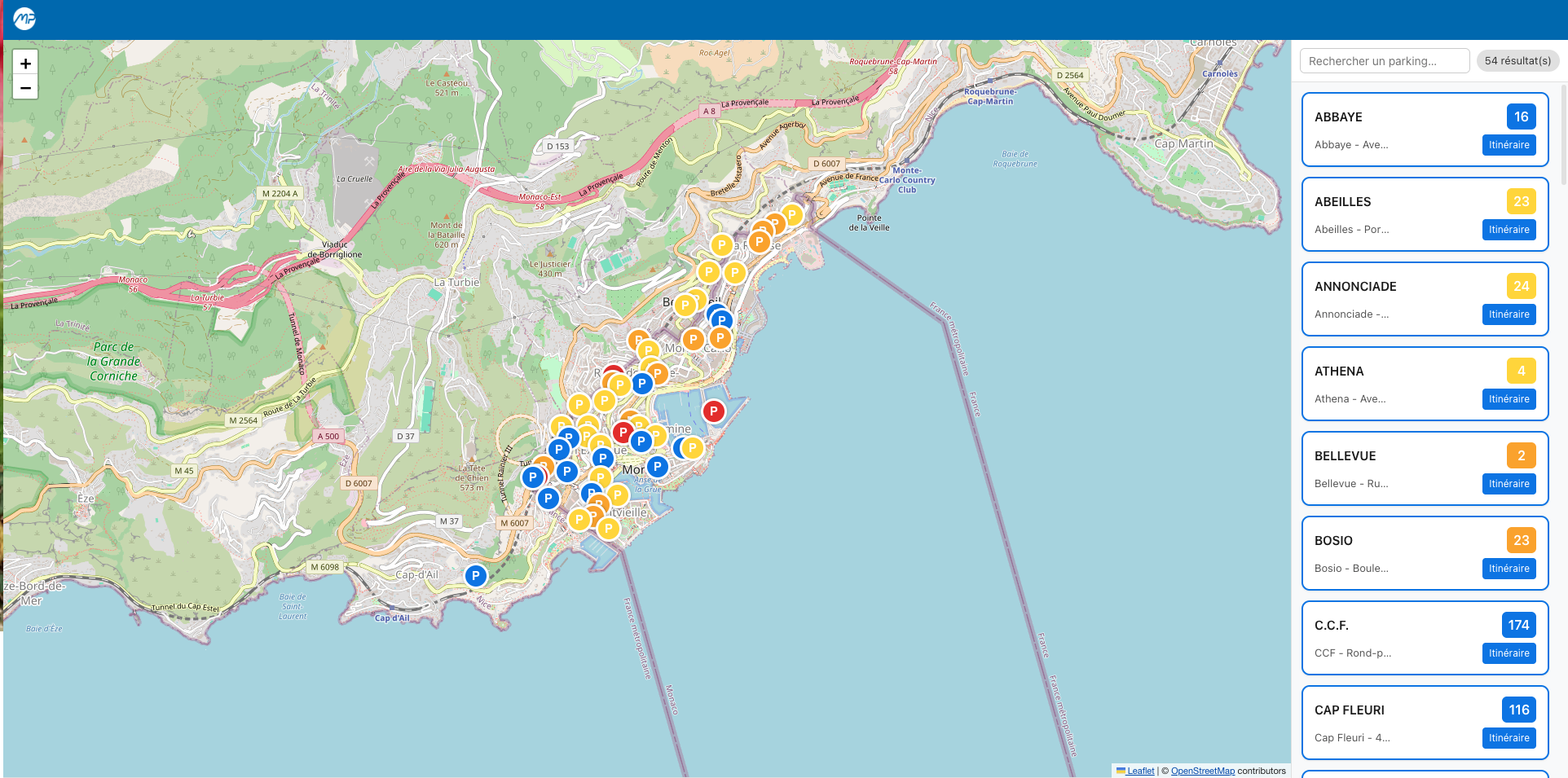Viewport: 1568px width, 778px height.
Task: Click ANNONCIADE availability badge showing 24
Action: coord(1521,286)
